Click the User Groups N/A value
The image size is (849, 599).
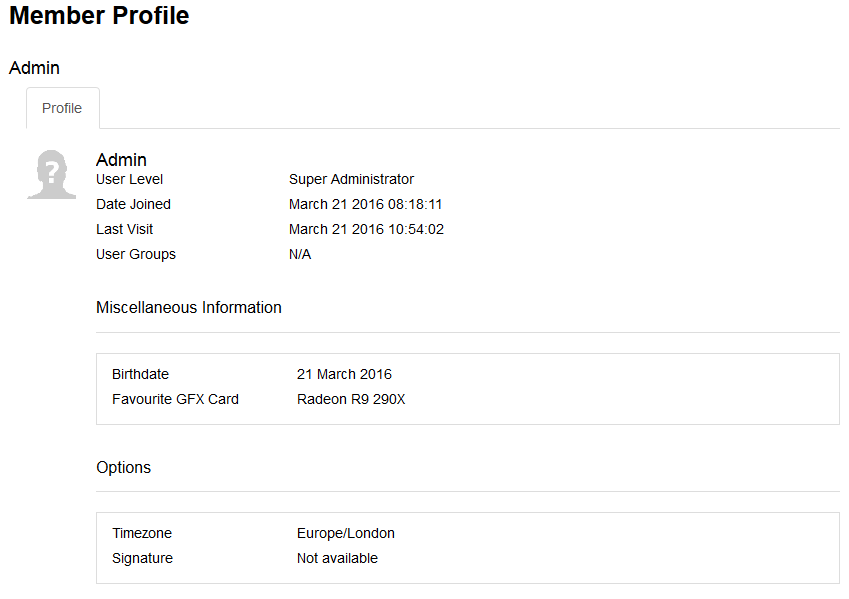click(300, 254)
